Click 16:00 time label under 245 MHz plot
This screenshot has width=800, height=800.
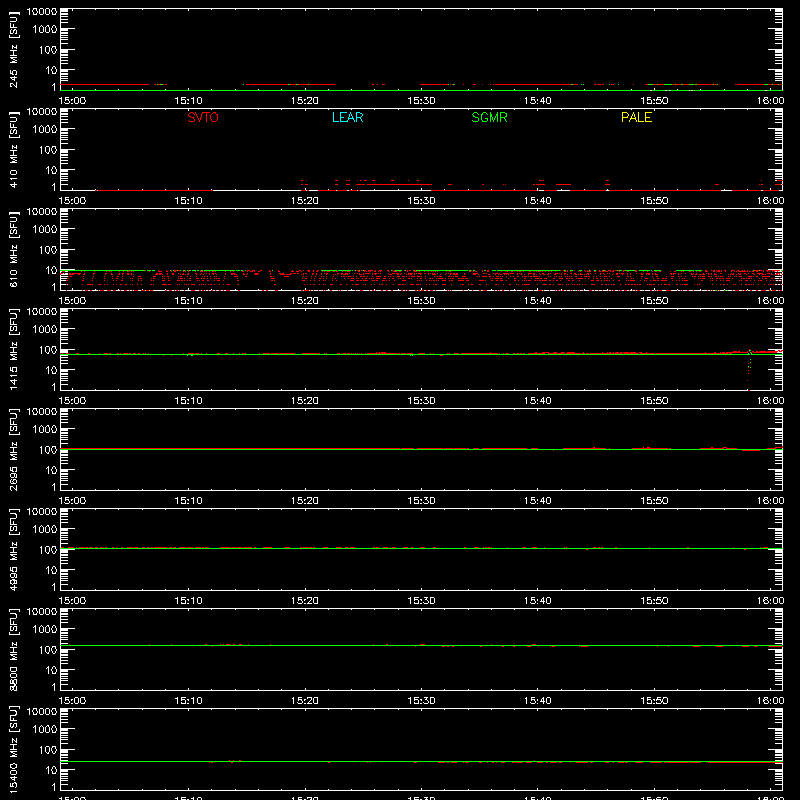tap(770, 101)
